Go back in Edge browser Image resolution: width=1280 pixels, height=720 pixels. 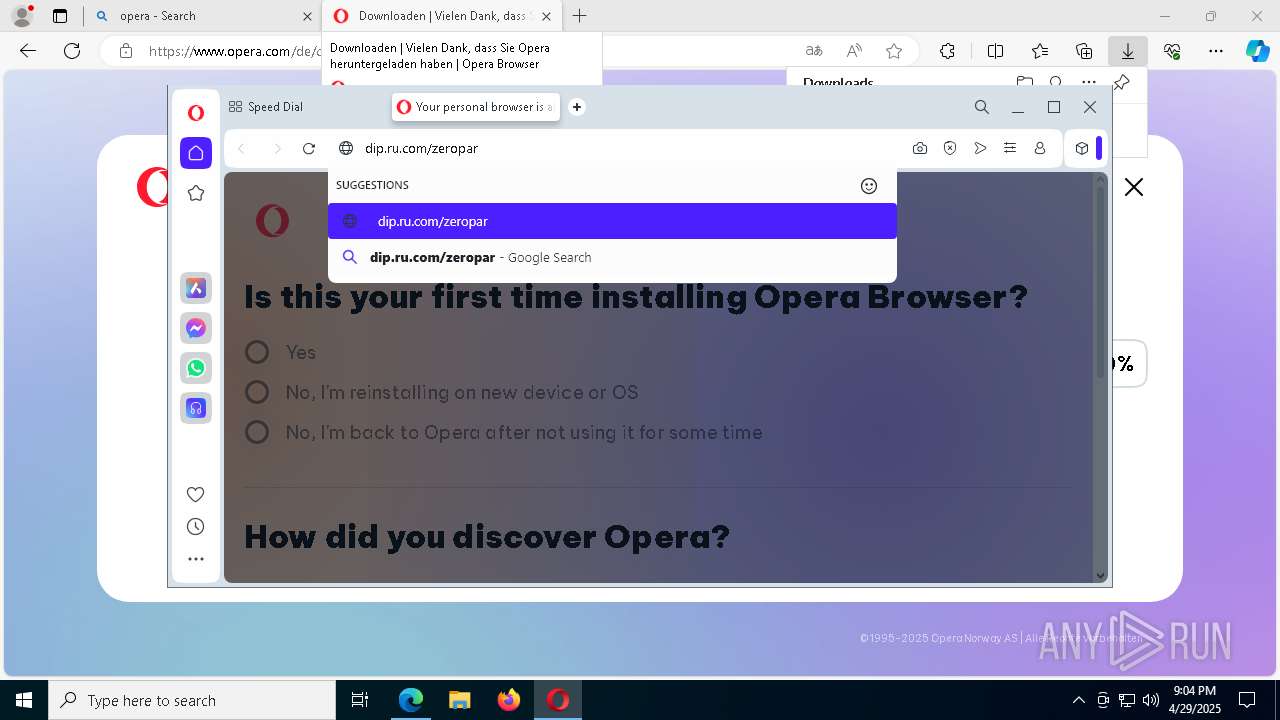point(28,51)
